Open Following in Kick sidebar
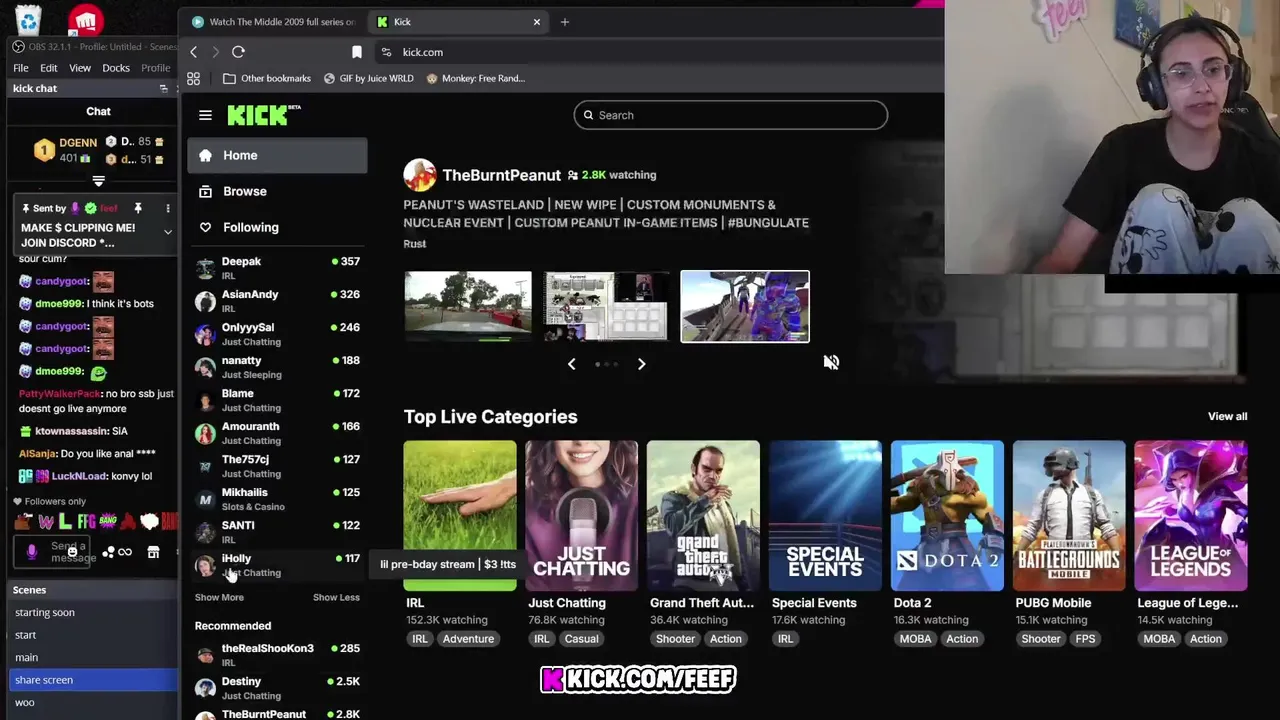This screenshot has width=1280, height=720. pos(277,227)
